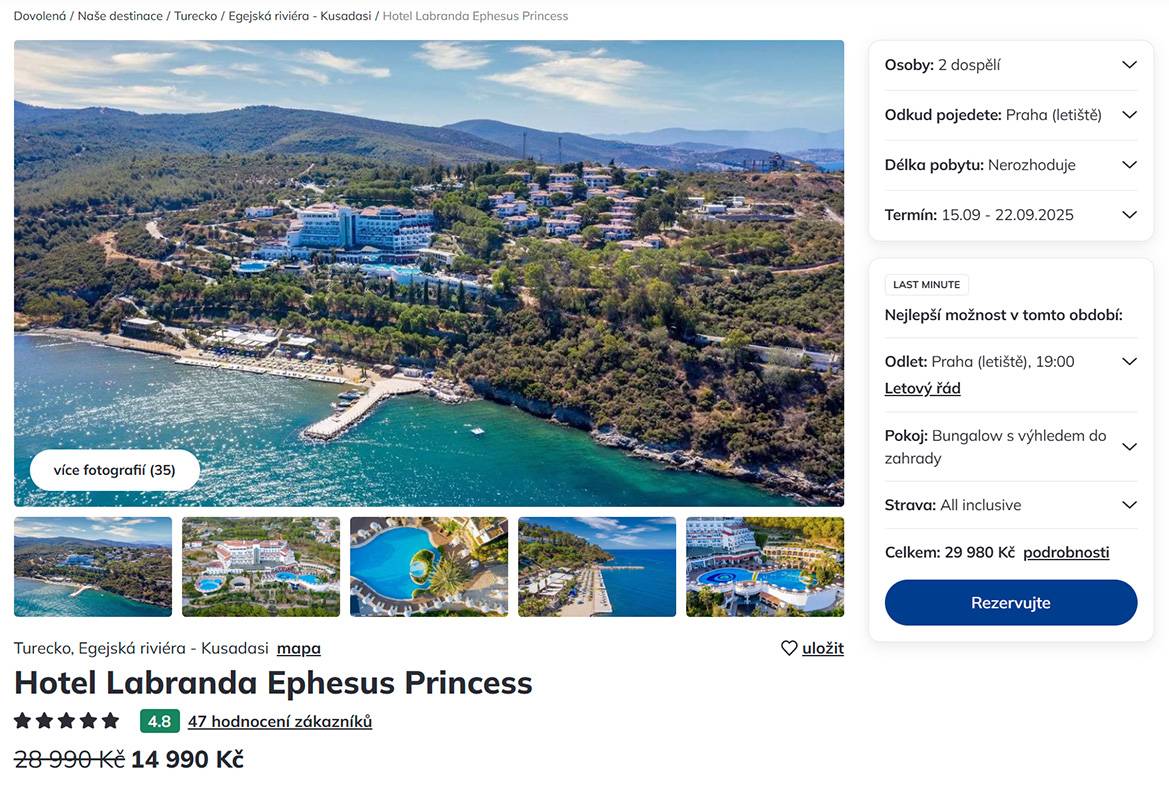Select the beach pier thumbnail
The width and height of the screenshot is (1169, 785).
point(597,566)
